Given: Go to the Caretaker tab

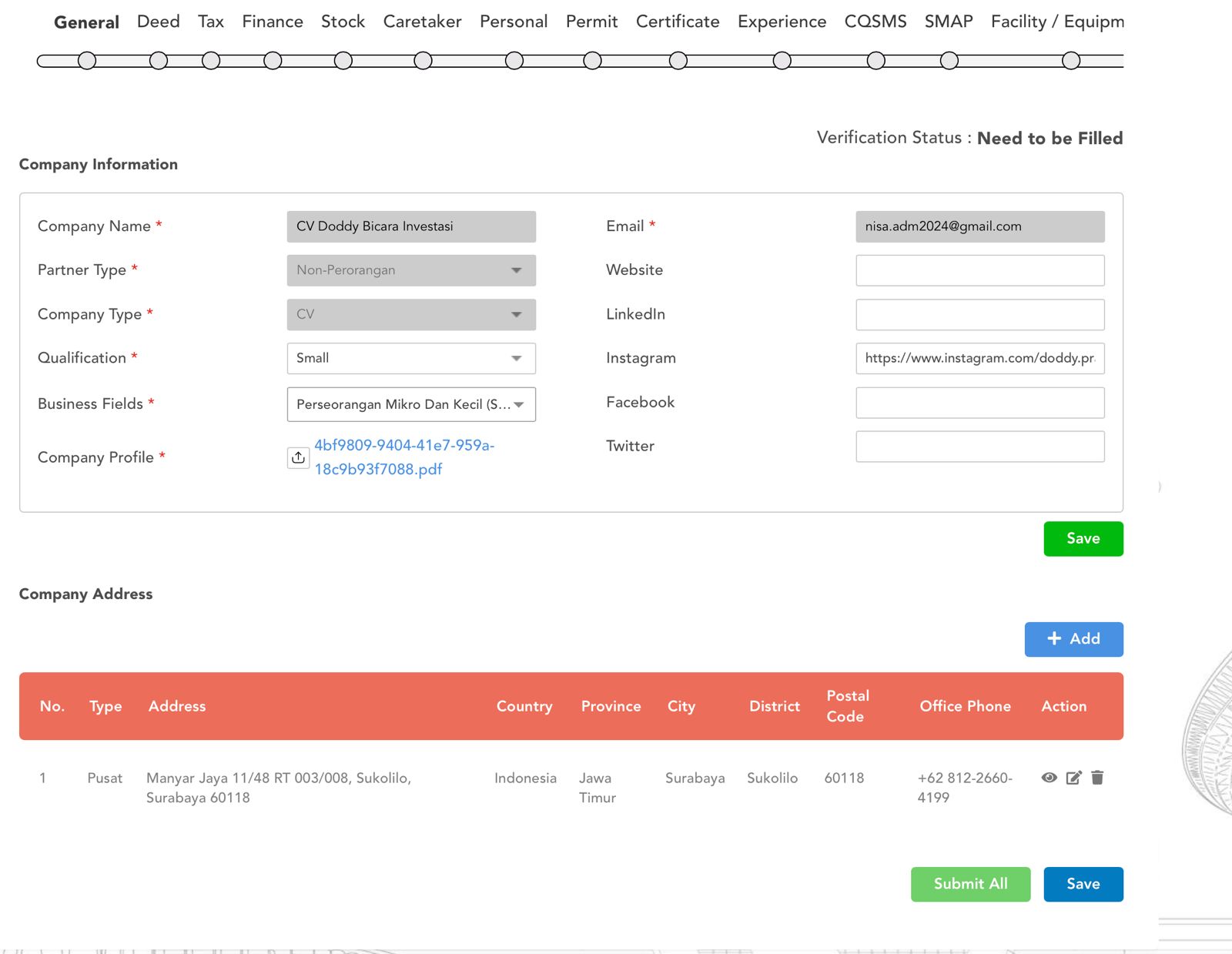Looking at the screenshot, I should [422, 22].
